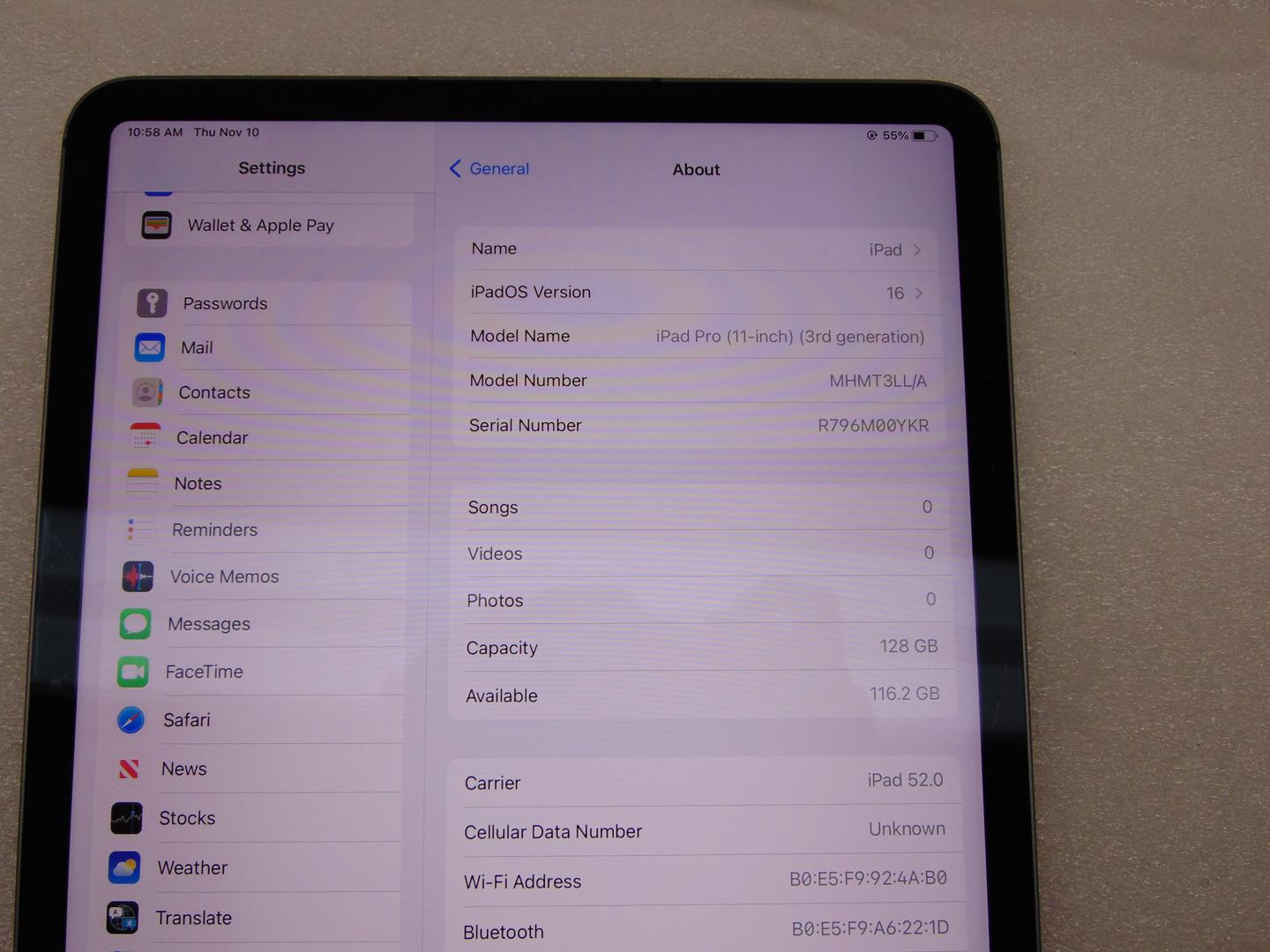The width and height of the screenshot is (1270, 952).
Task: Open the News app icon
Action: click(129, 770)
